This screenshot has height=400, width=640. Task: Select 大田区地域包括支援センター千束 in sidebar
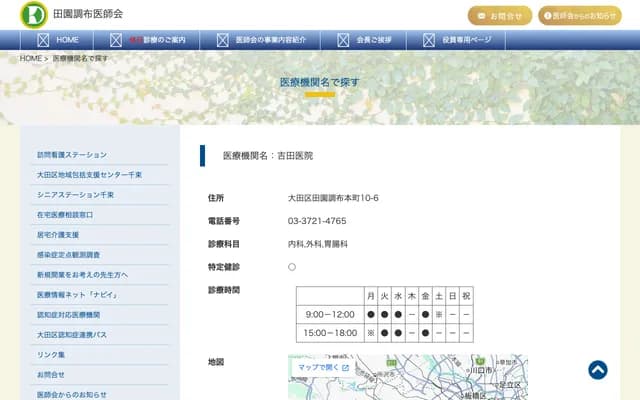pos(89,175)
